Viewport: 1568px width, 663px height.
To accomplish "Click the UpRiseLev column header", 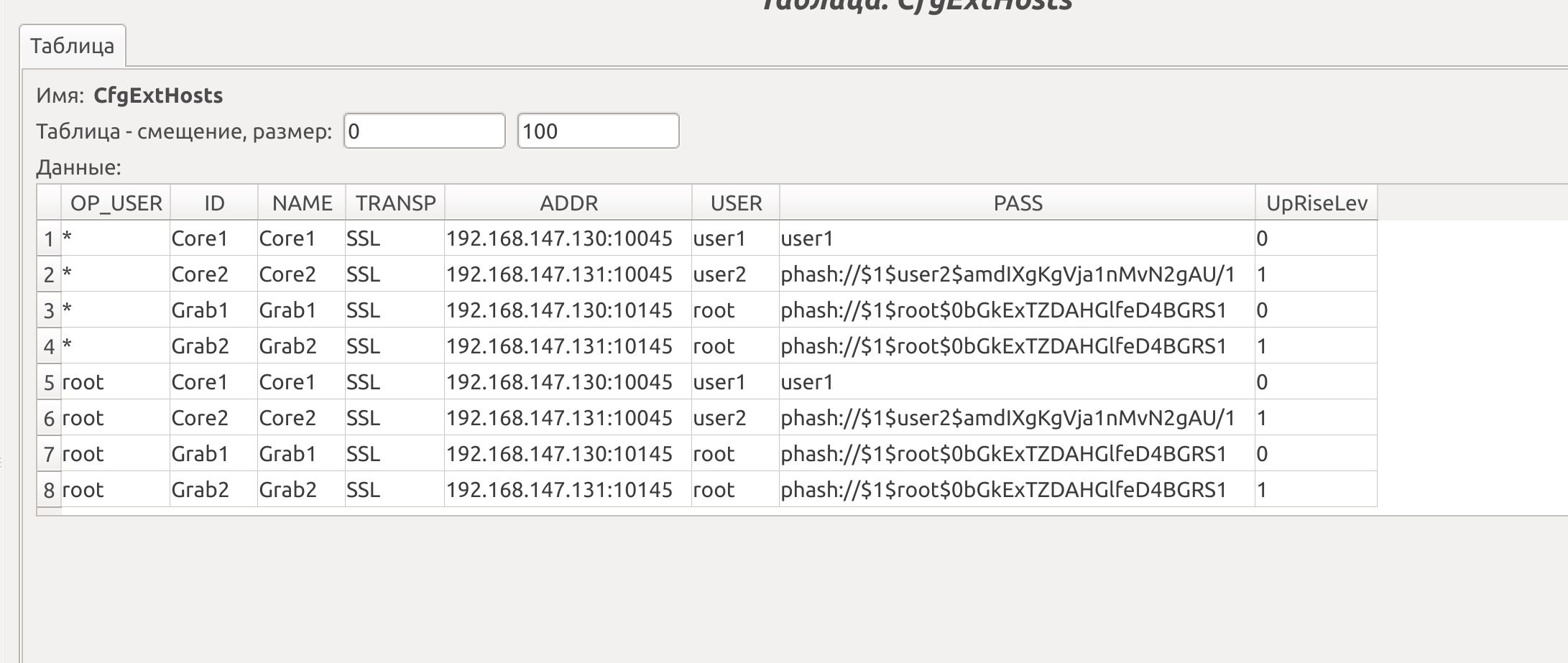I will (x=1316, y=203).
